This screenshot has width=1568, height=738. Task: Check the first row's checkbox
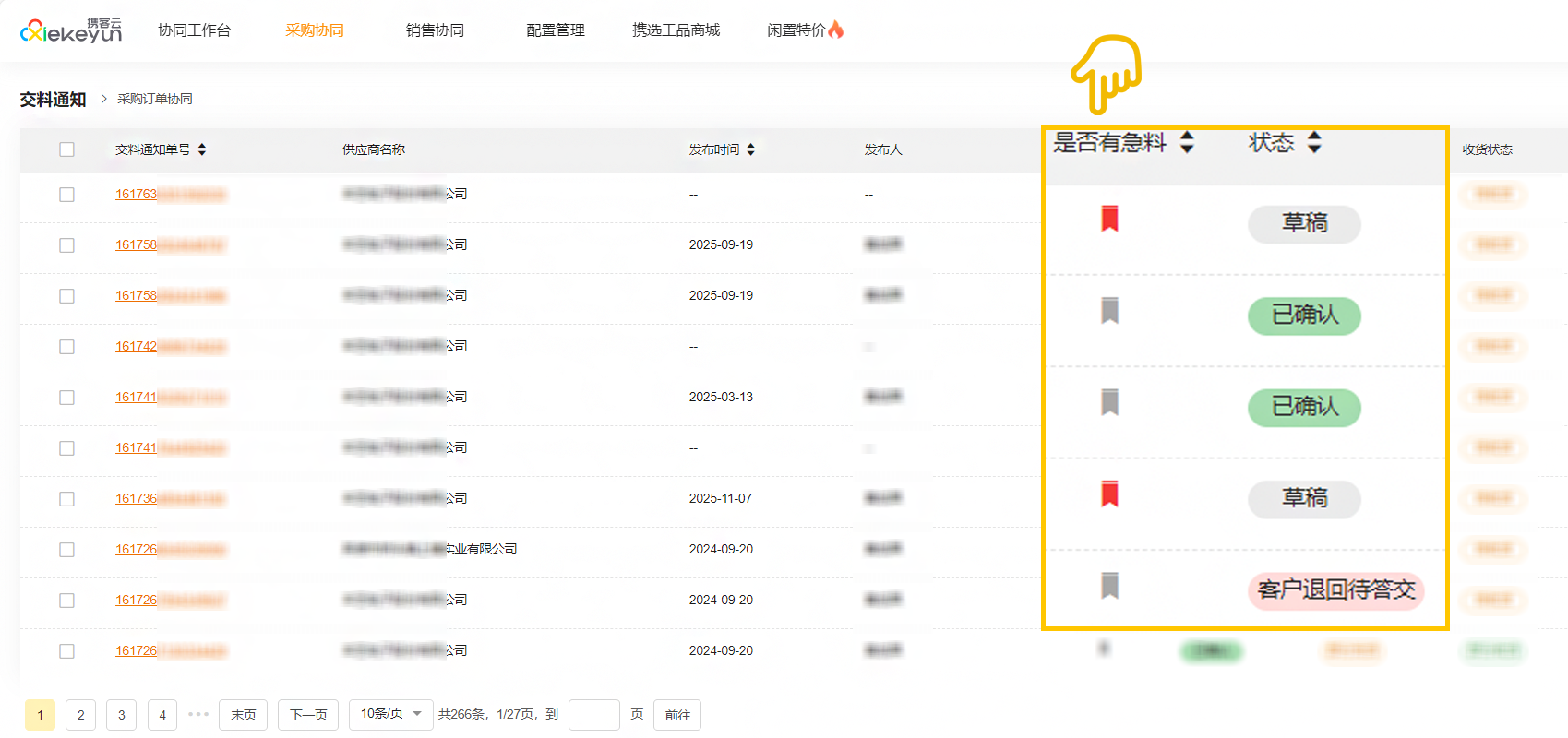tap(66, 195)
